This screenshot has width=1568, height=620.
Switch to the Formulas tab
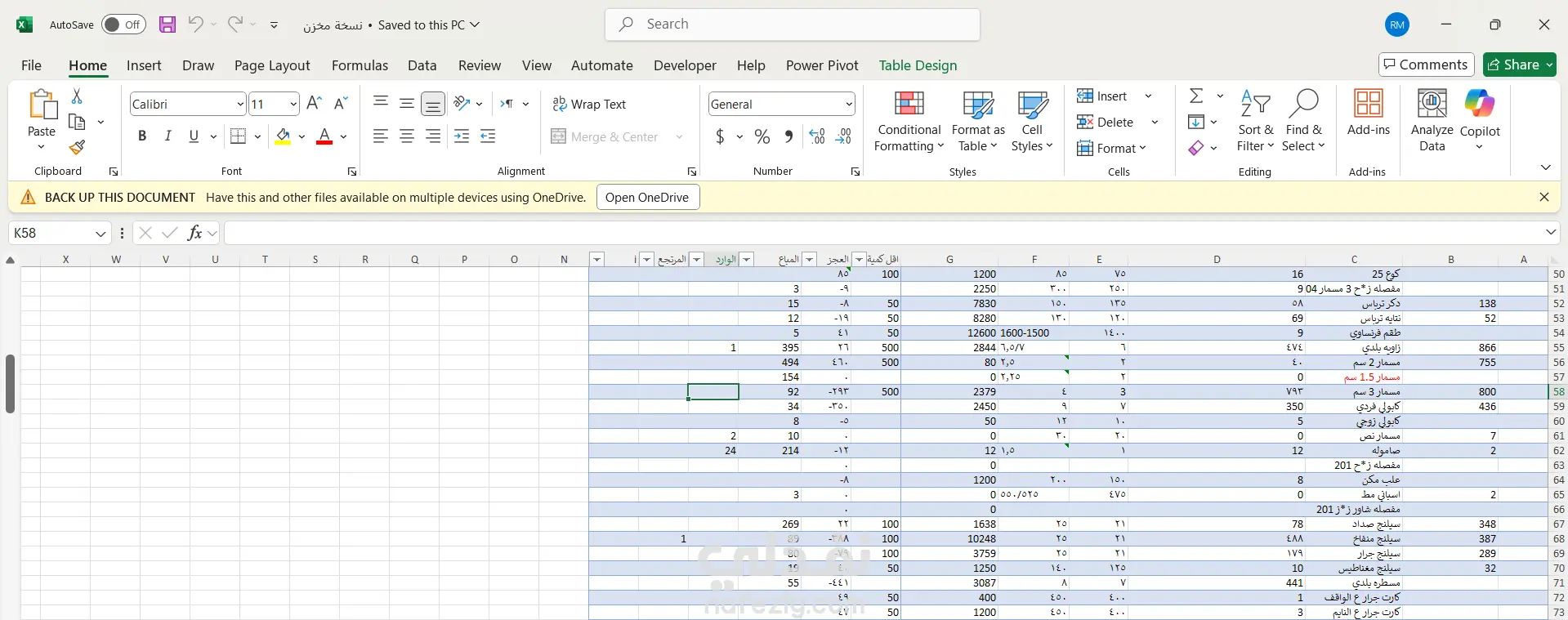(x=360, y=65)
